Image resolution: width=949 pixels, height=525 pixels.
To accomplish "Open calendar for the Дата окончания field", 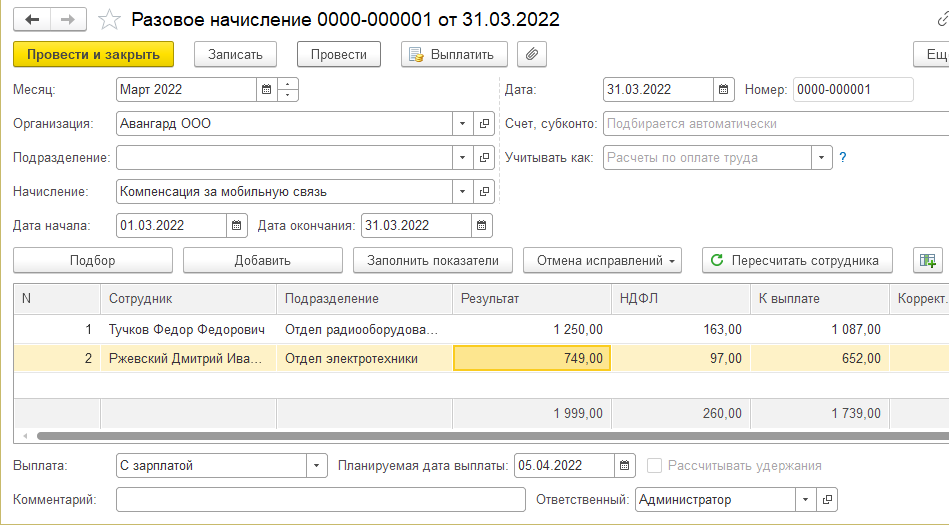I will tap(482, 225).
